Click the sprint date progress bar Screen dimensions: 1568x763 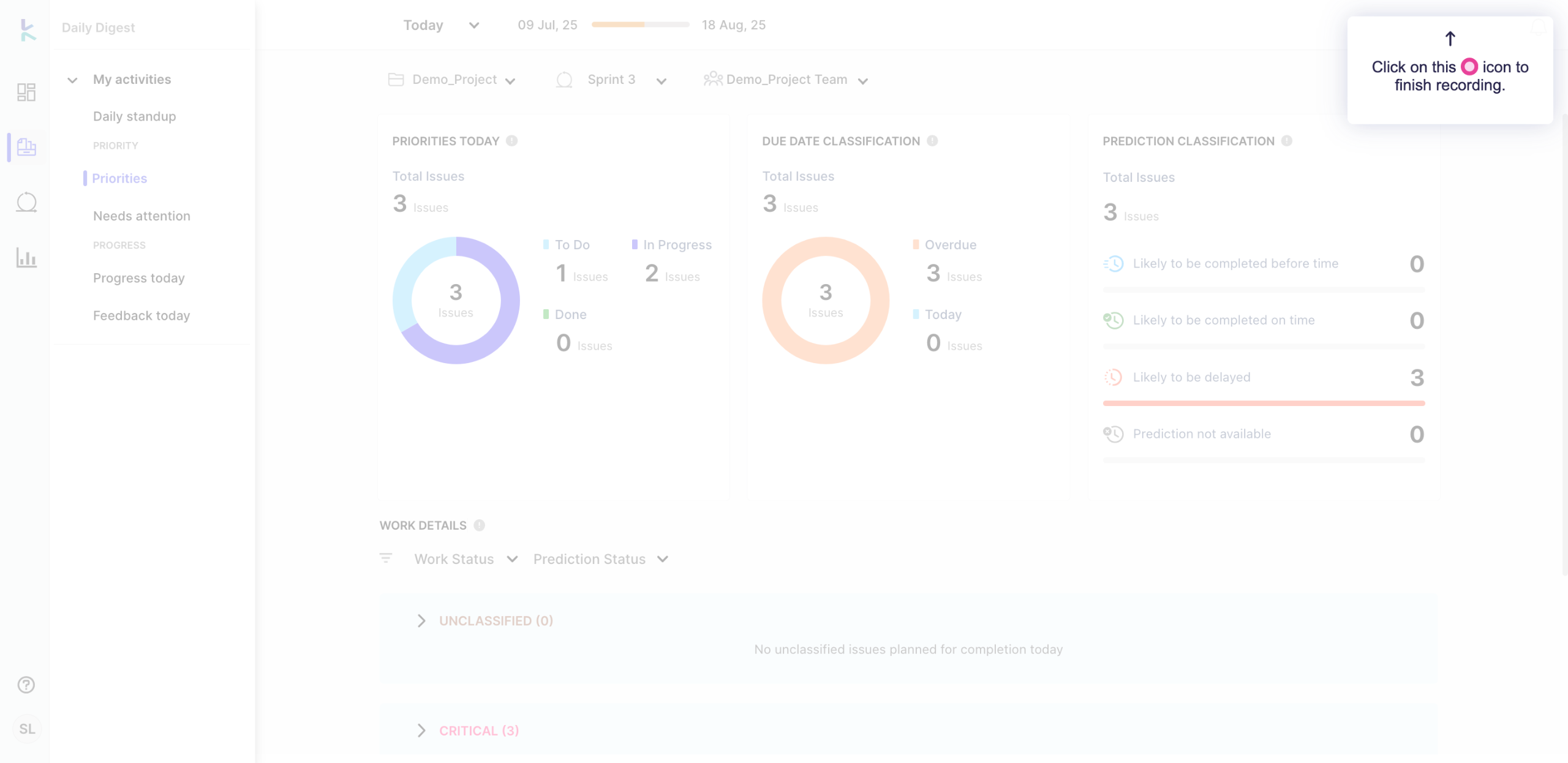click(640, 25)
